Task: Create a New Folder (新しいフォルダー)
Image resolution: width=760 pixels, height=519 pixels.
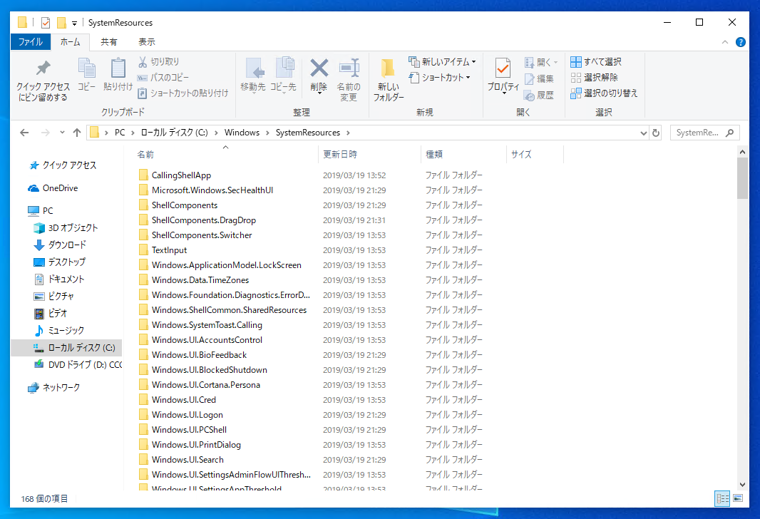Action: click(388, 79)
